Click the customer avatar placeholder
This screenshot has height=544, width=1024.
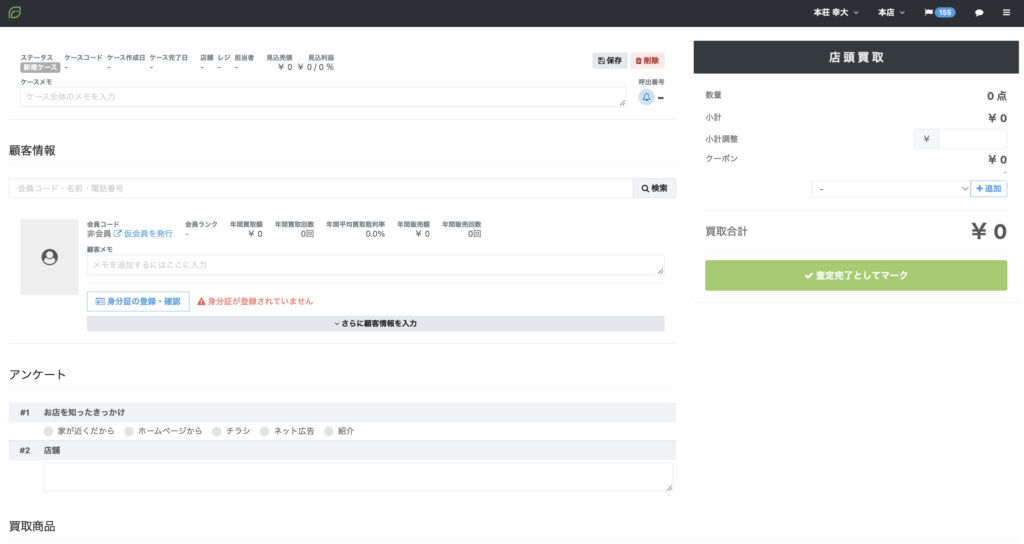tap(49, 258)
